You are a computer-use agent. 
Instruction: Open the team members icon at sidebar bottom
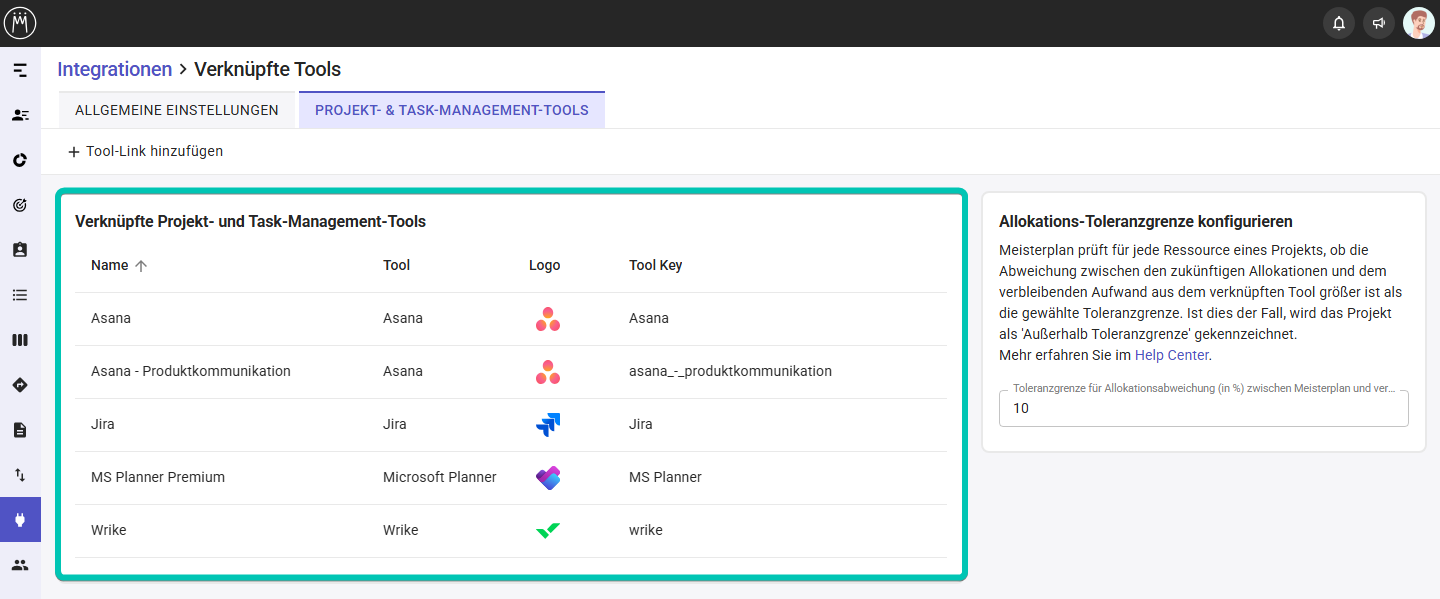click(x=20, y=564)
